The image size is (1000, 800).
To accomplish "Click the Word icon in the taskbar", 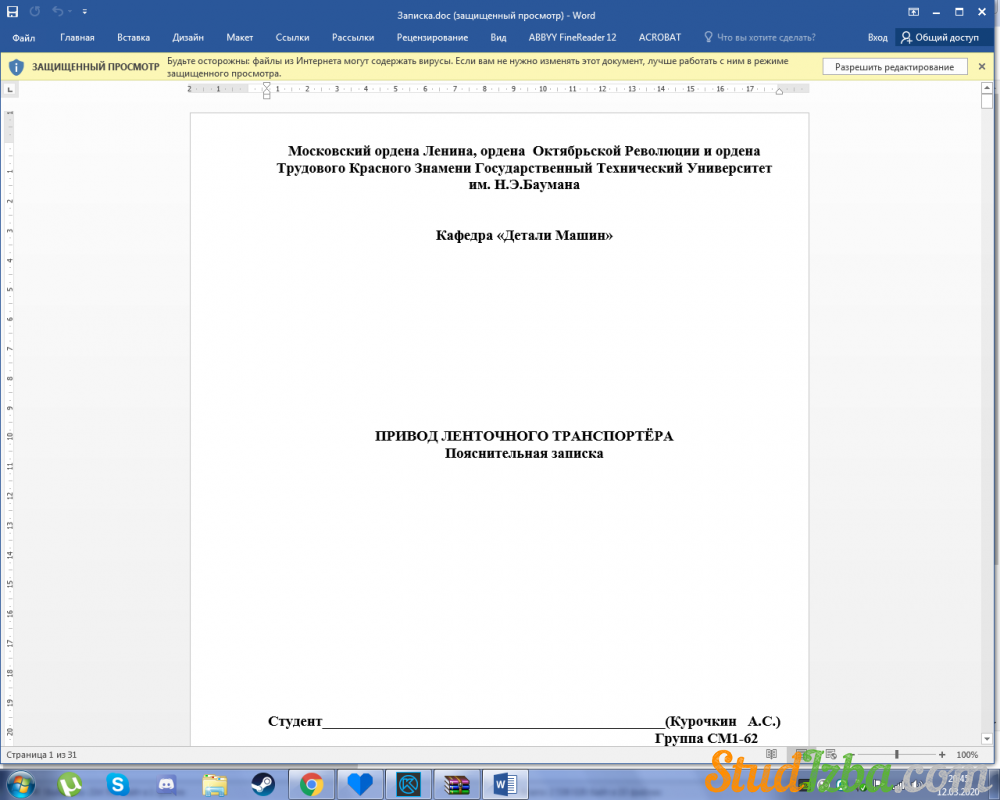I will tap(505, 784).
